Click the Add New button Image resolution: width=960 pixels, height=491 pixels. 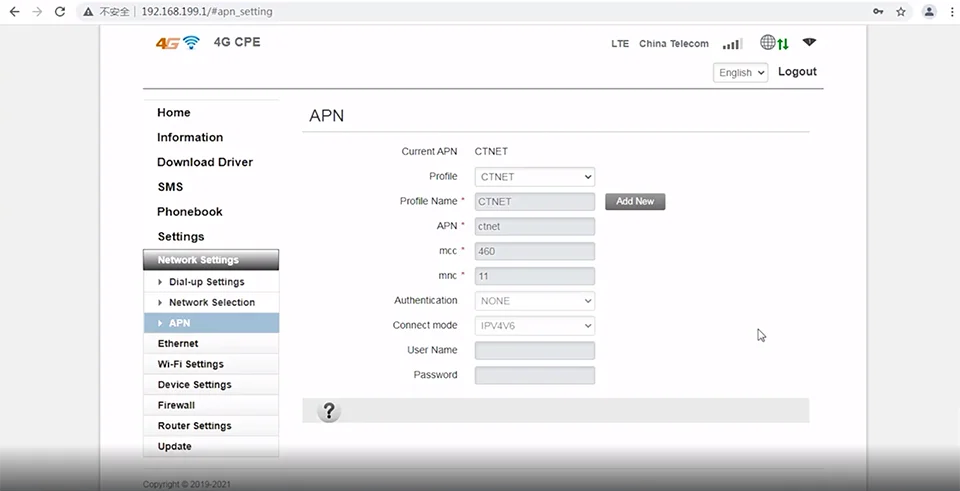coord(635,201)
